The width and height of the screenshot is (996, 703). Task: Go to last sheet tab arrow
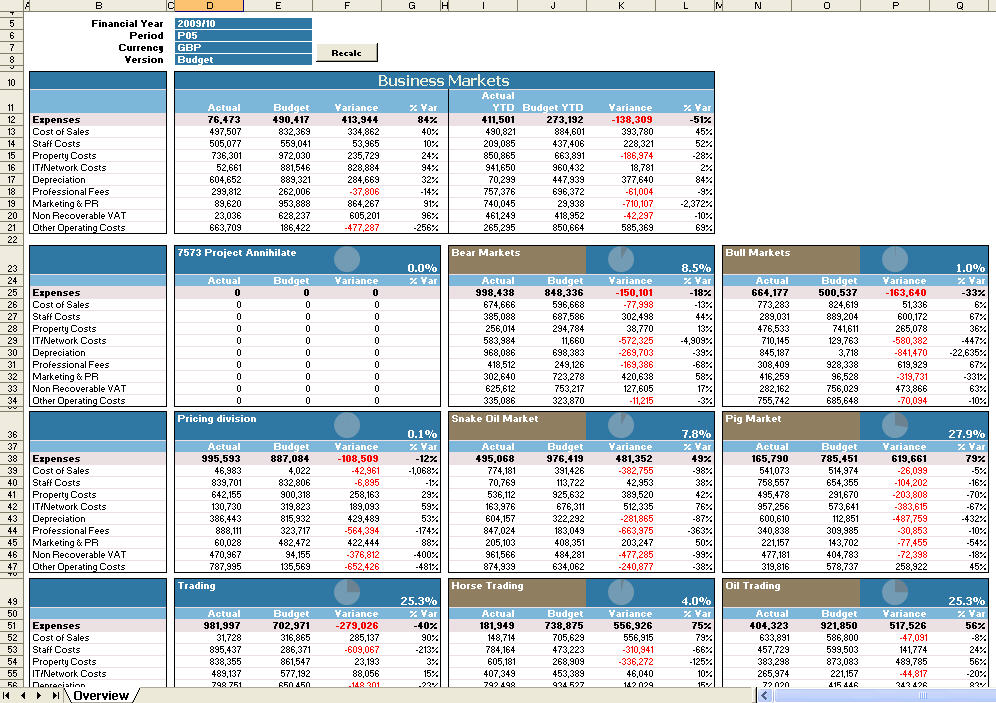[56, 696]
